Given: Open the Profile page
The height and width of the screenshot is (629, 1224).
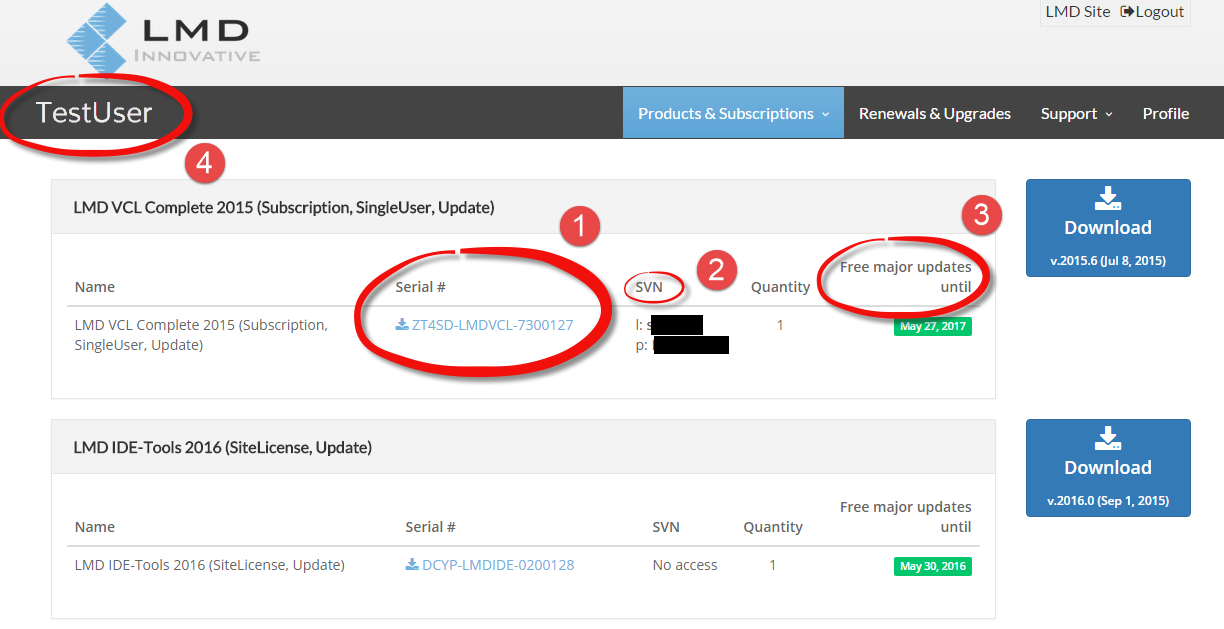Looking at the screenshot, I should (x=1165, y=113).
